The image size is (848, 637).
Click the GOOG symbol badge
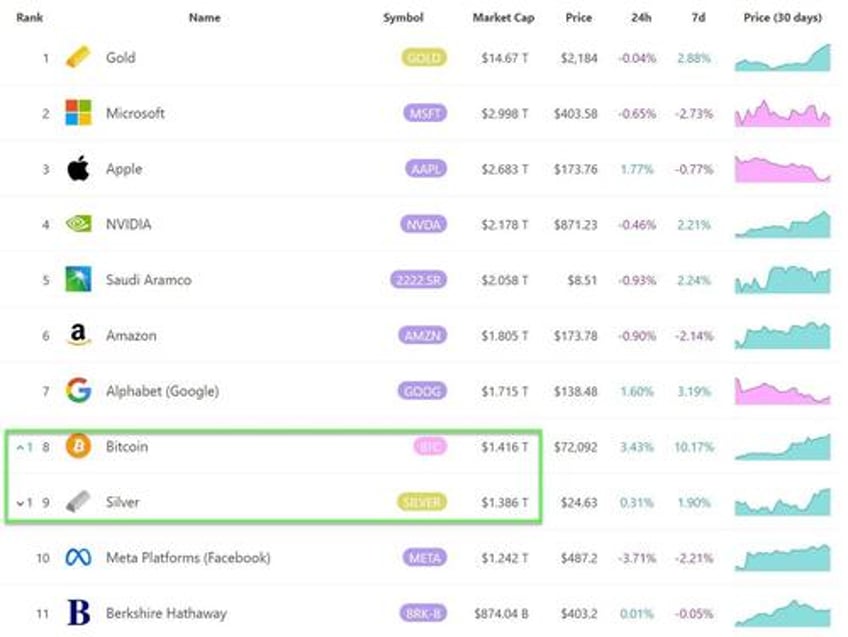tap(422, 391)
